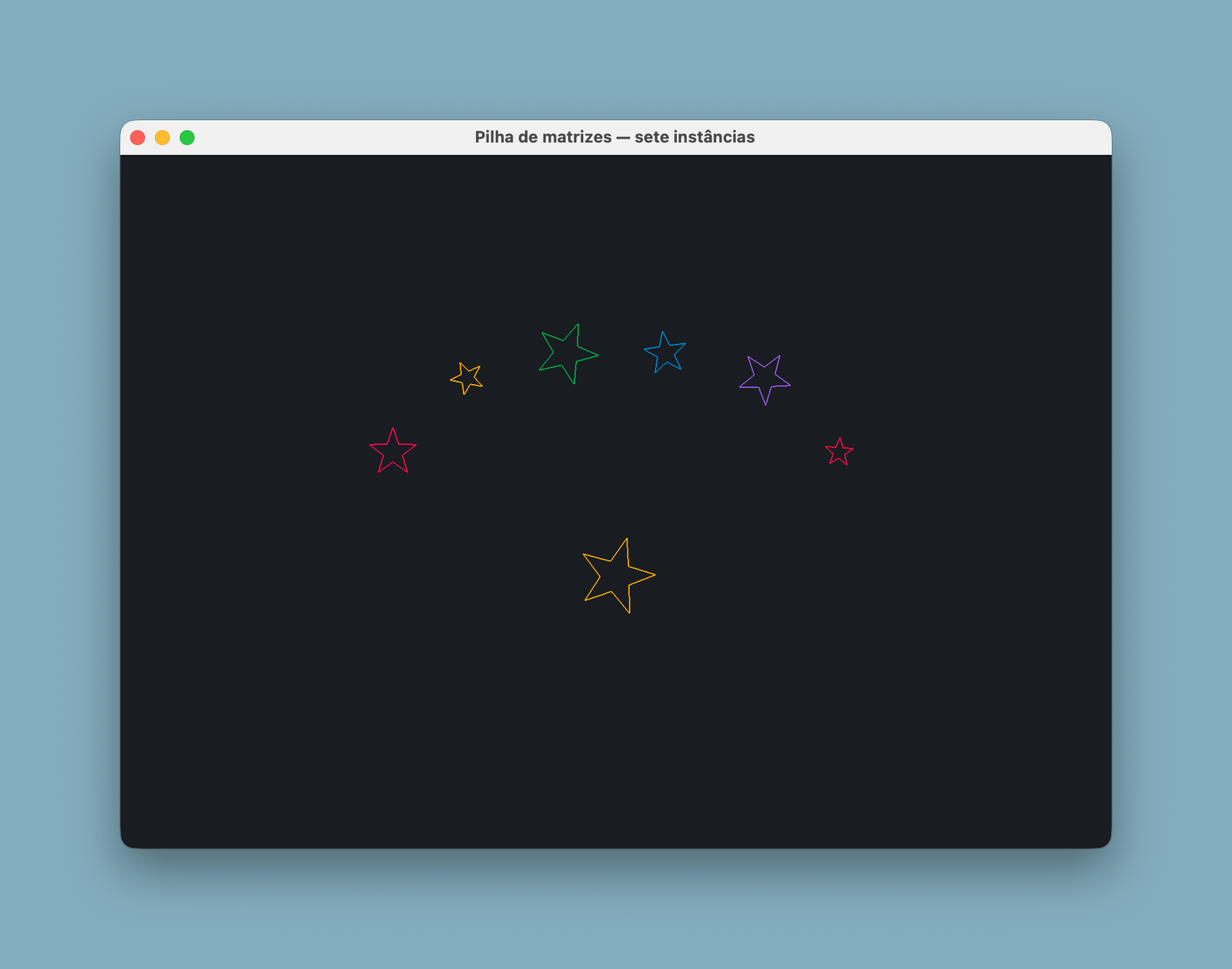Click the window title 'Pilha de matrizes — sete instâncias'
The image size is (1232, 969).
[x=614, y=137]
